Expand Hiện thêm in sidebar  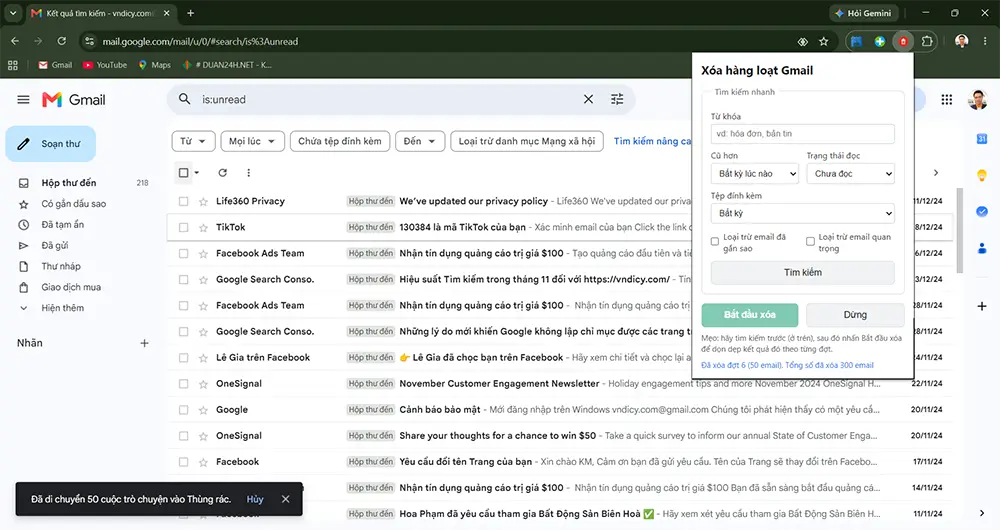point(62,308)
